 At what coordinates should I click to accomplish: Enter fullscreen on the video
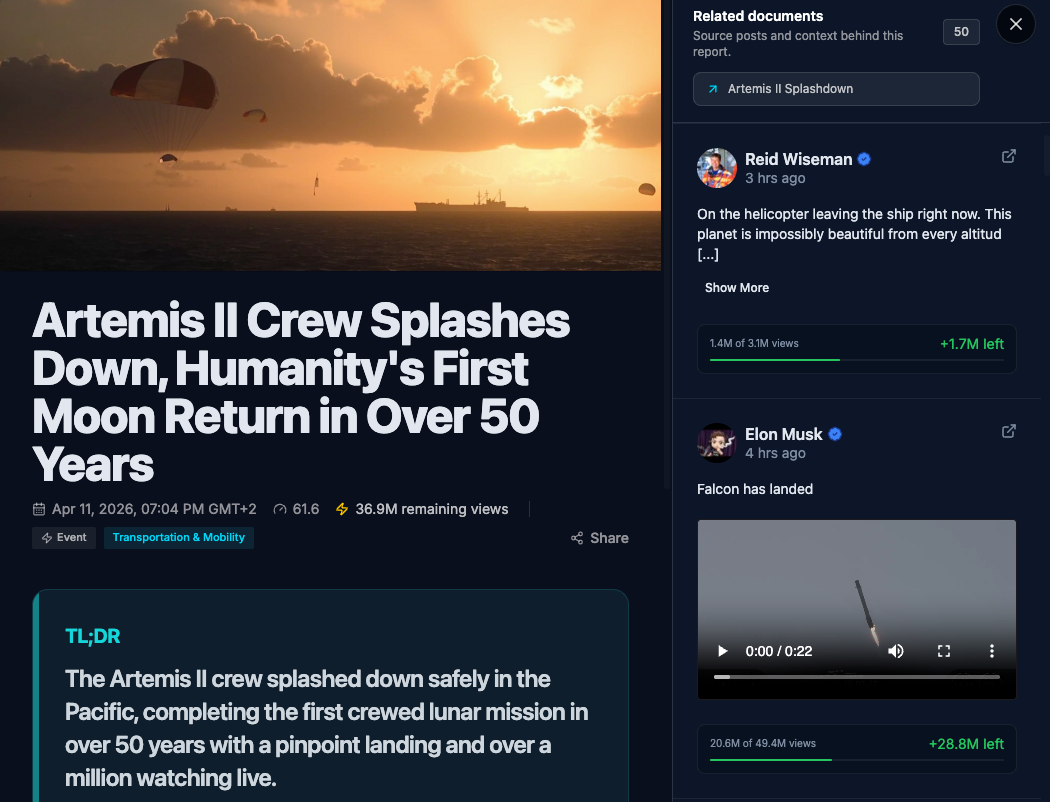pos(943,651)
